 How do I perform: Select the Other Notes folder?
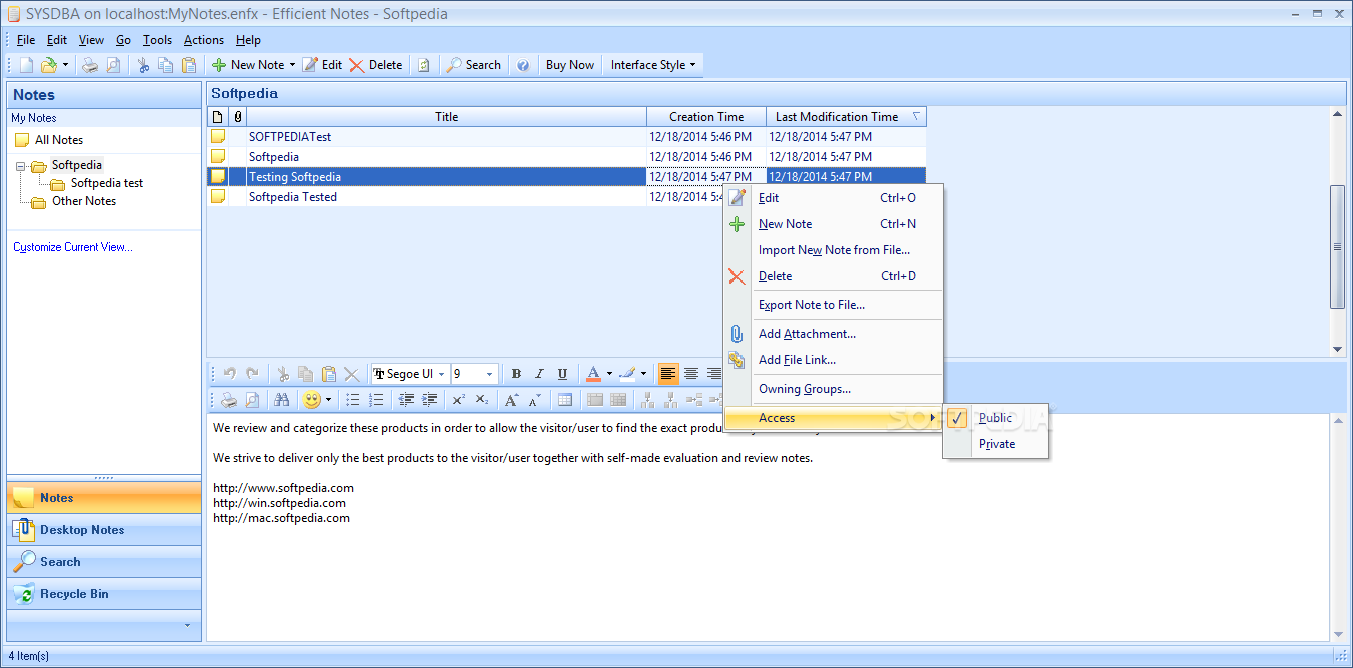coord(84,201)
